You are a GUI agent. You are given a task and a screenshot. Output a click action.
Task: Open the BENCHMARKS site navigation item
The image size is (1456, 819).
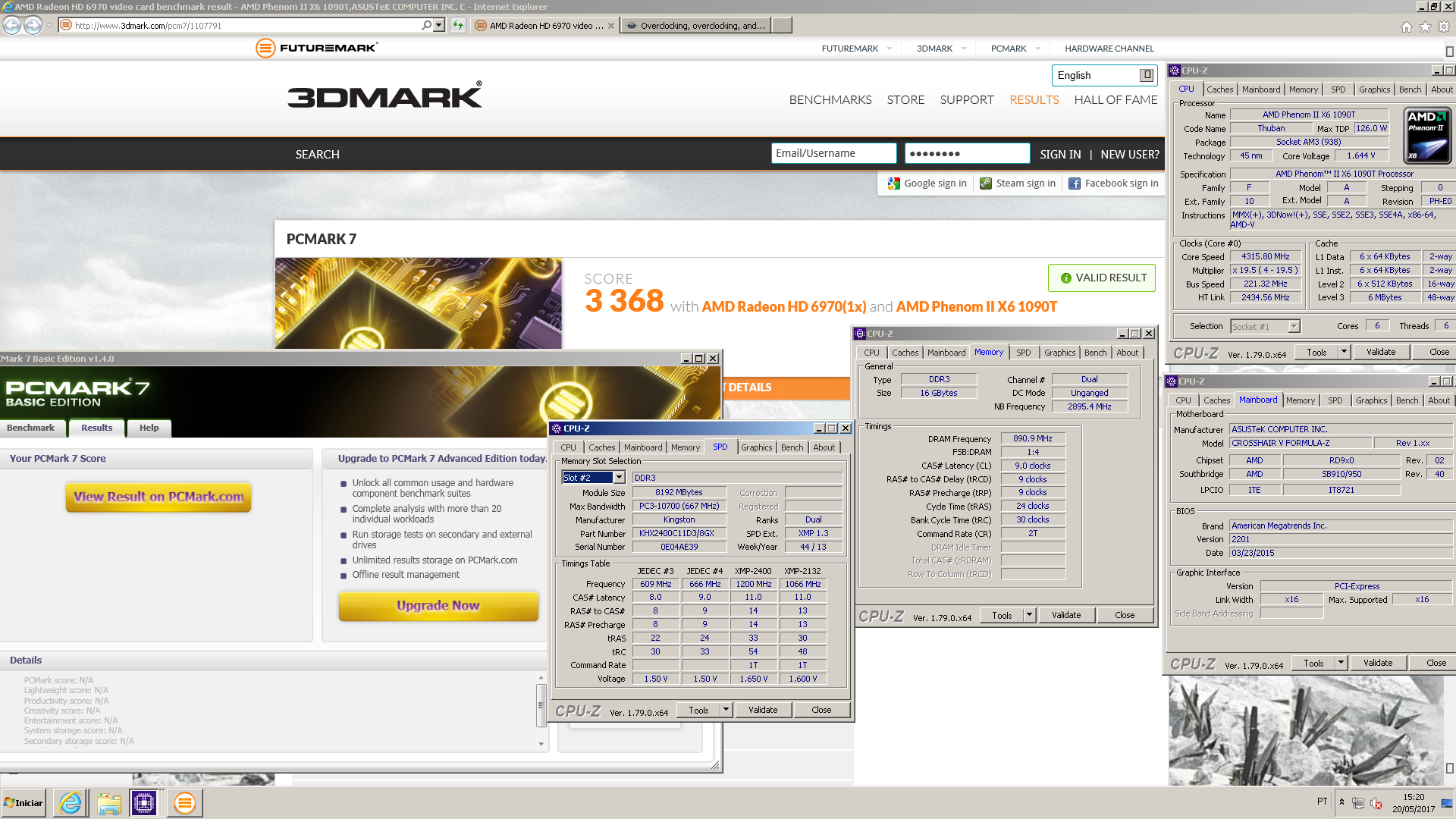coord(830,99)
